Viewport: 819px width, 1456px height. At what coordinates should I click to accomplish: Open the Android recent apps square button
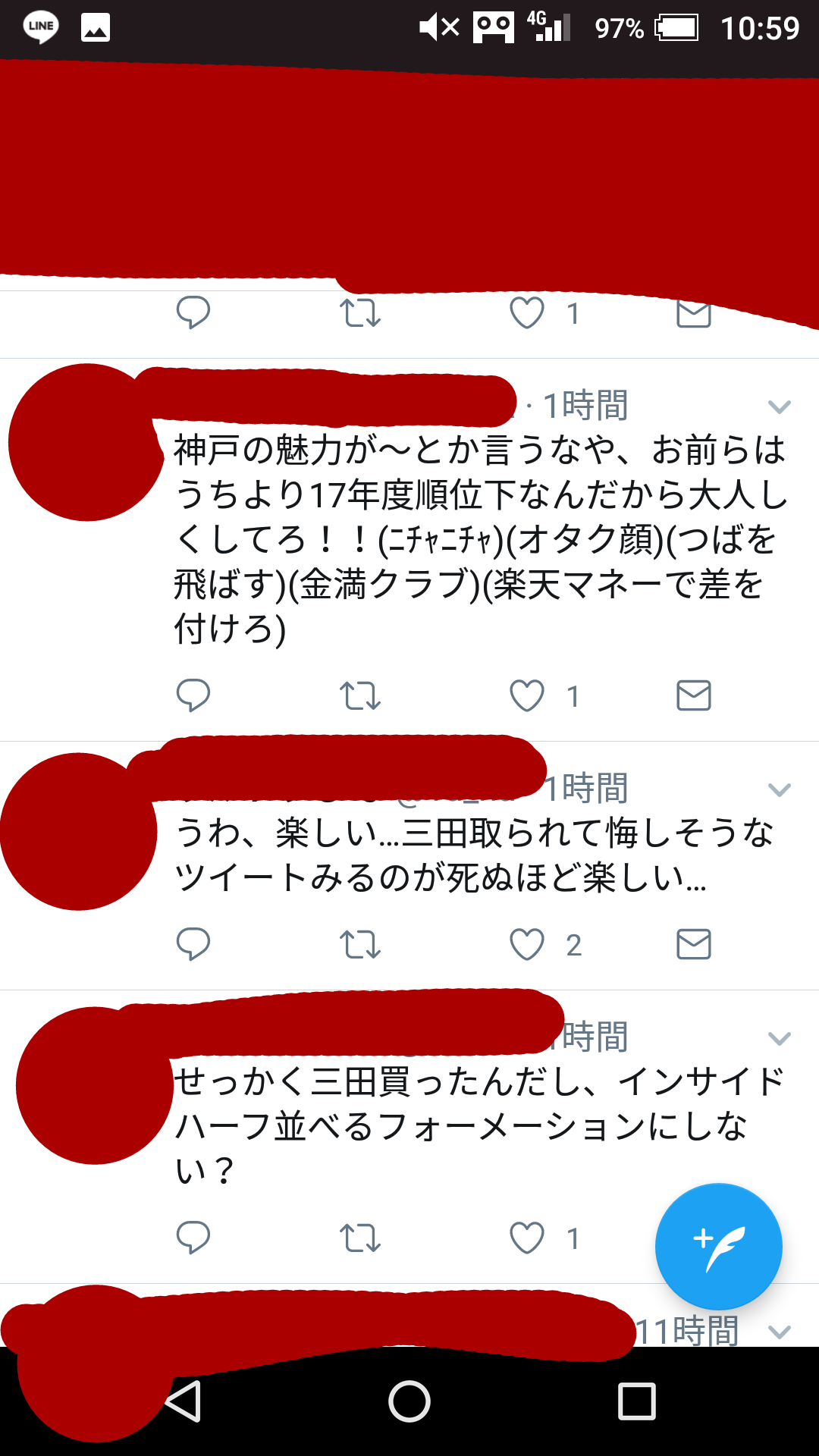[x=637, y=1401]
